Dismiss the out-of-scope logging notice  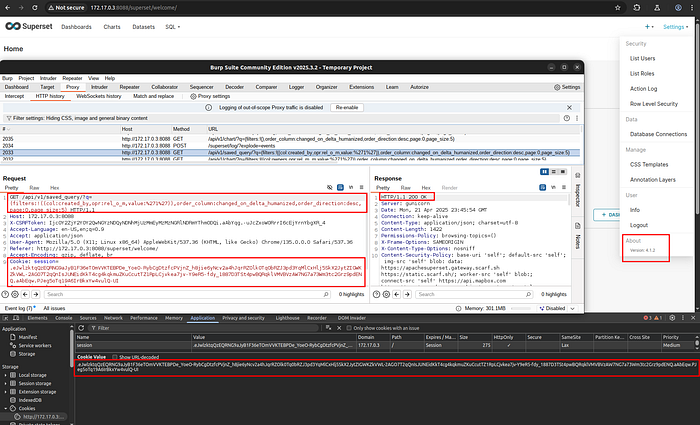(569, 108)
